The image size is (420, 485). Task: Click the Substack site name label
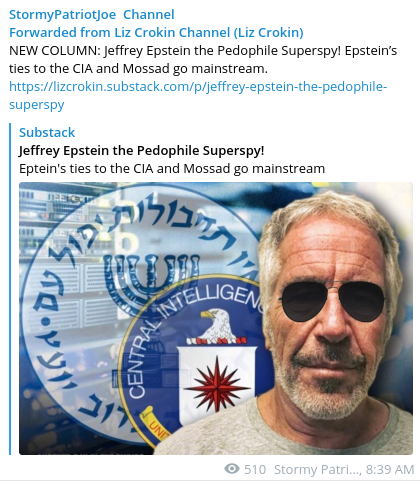(47, 132)
